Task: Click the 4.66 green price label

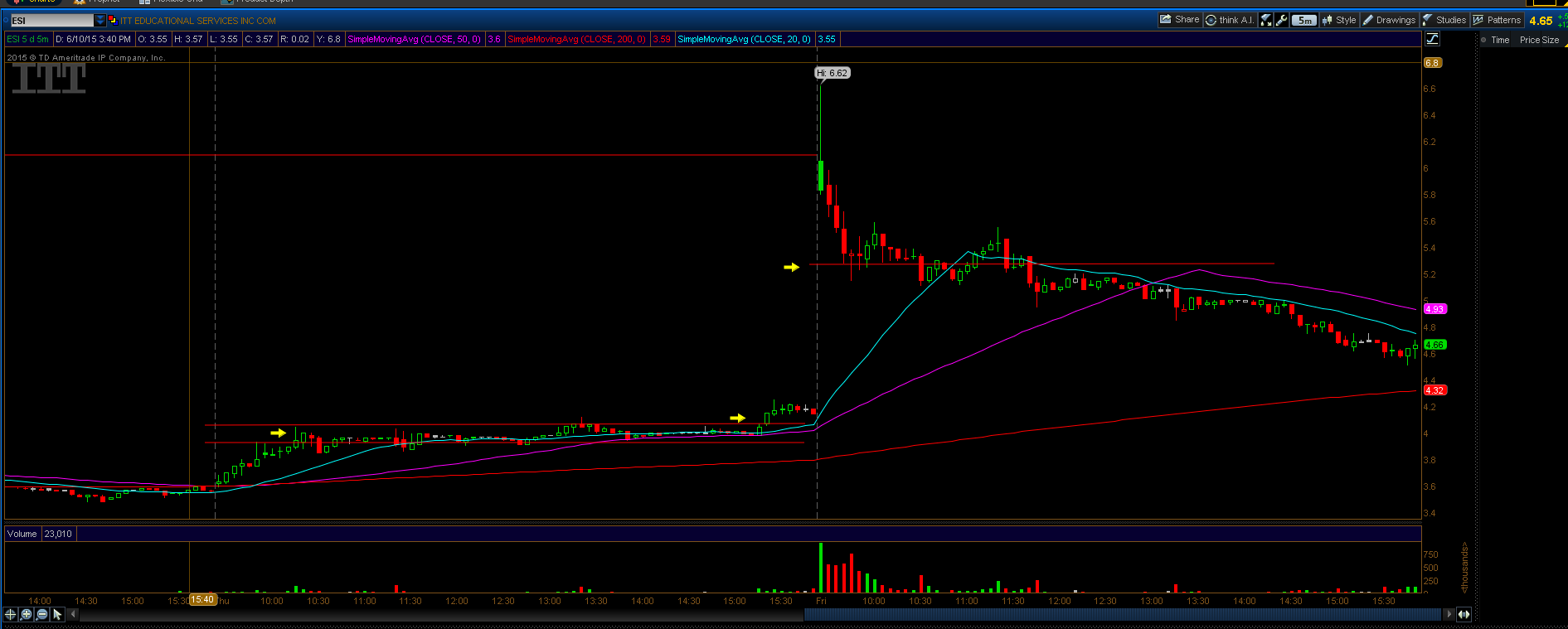Action: pos(1435,345)
